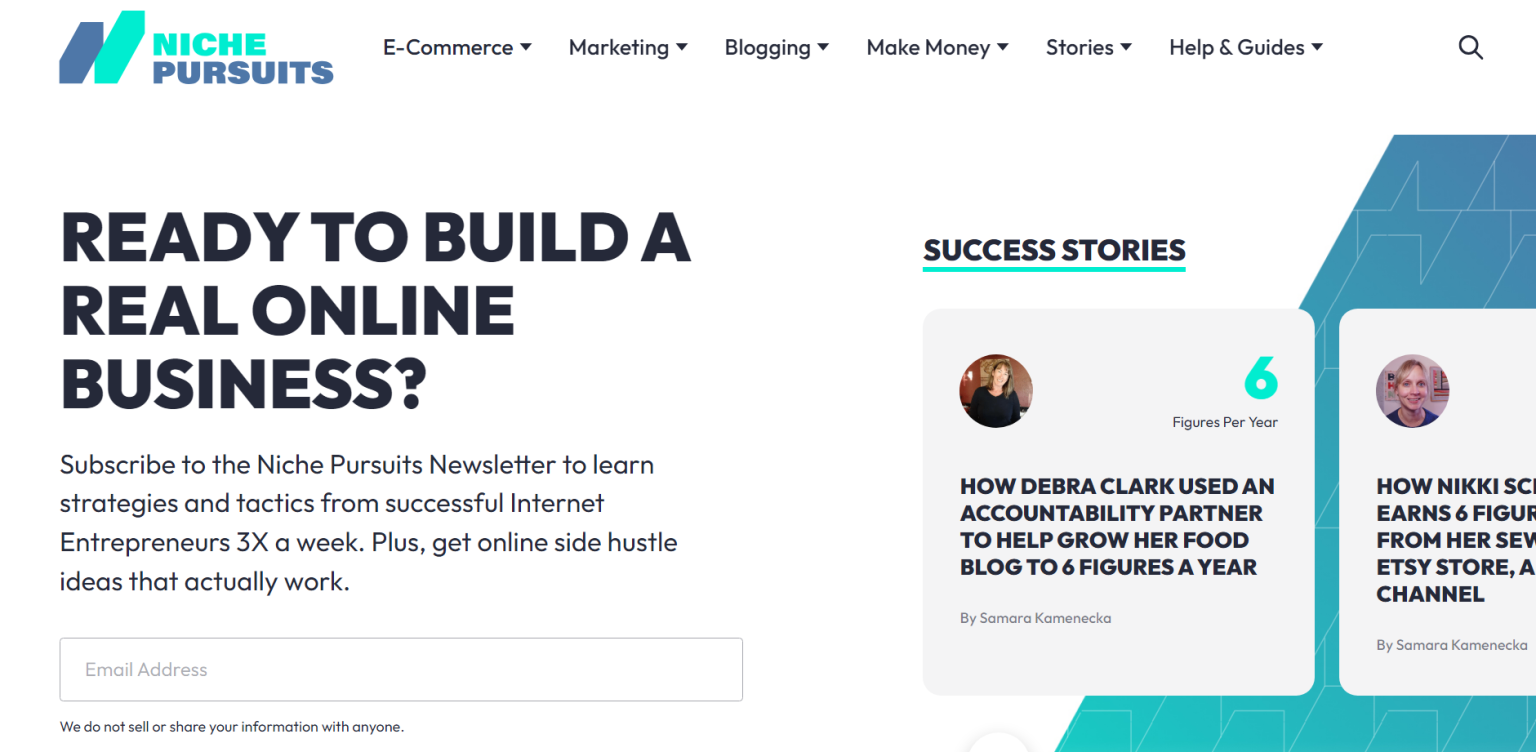Click Nikki's circular profile photo
The image size is (1536, 752).
tap(1412, 391)
